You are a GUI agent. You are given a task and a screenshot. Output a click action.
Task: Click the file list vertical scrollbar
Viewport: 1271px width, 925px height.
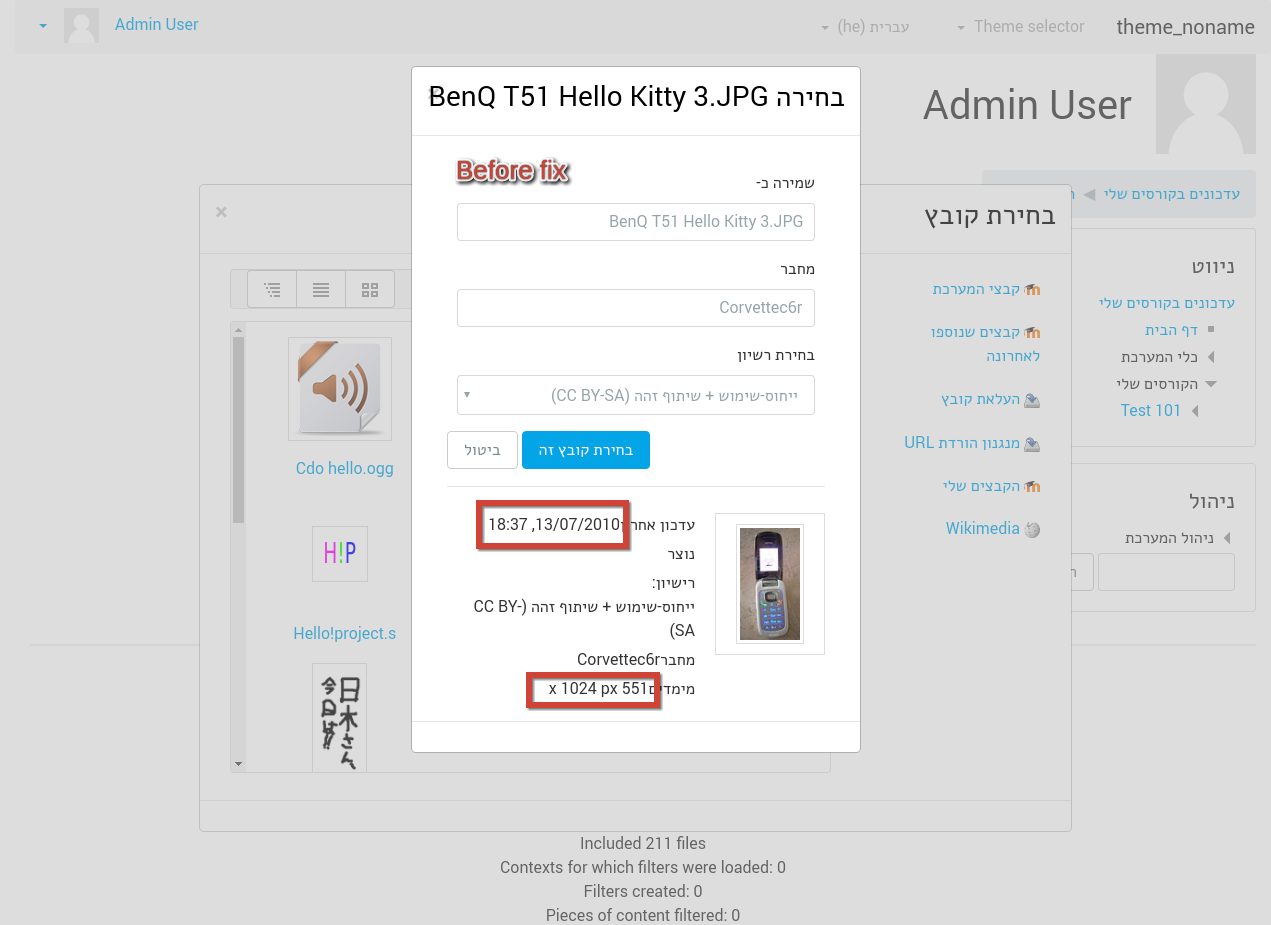click(x=238, y=546)
